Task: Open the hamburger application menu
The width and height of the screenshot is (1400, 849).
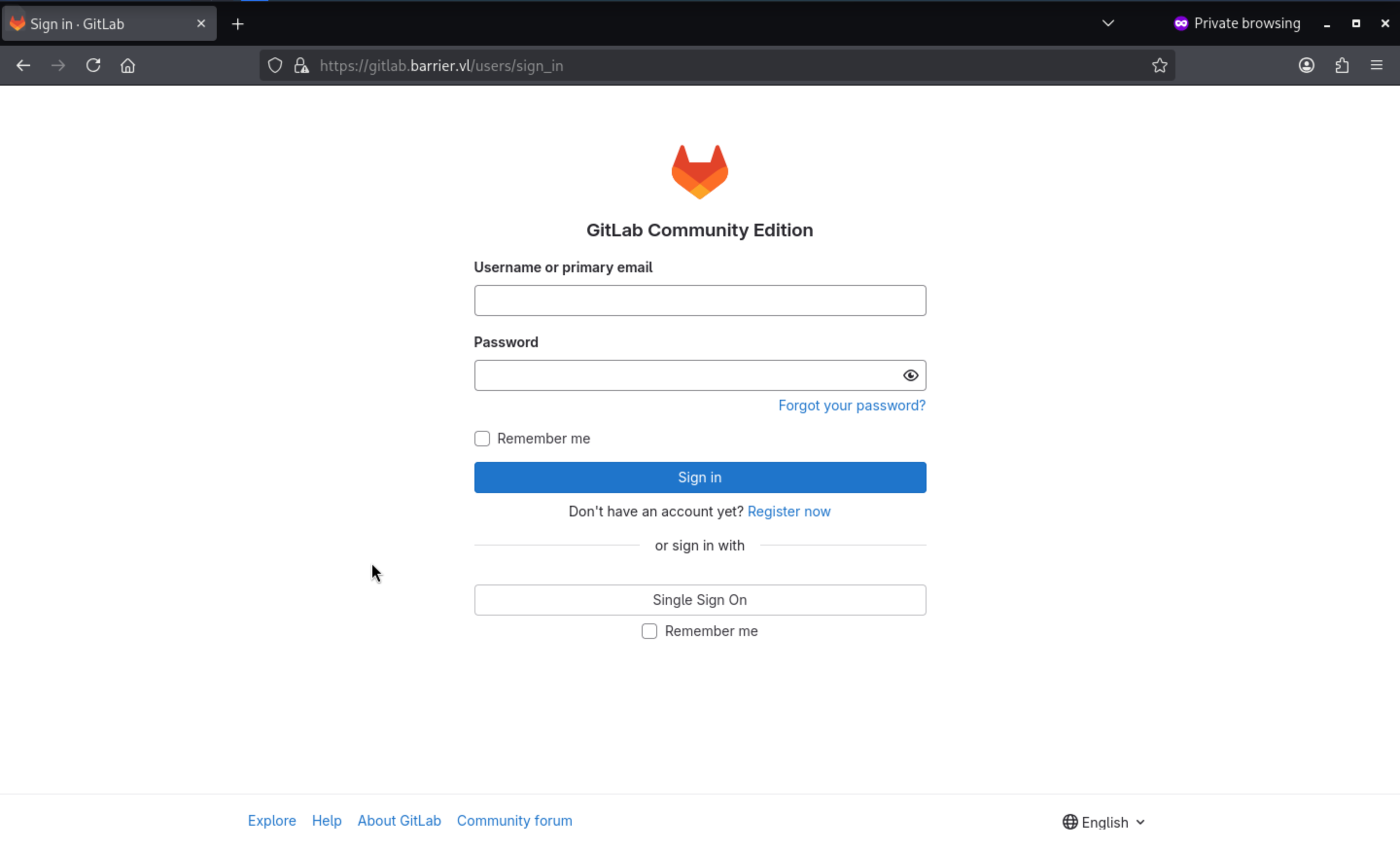Action: (x=1376, y=65)
